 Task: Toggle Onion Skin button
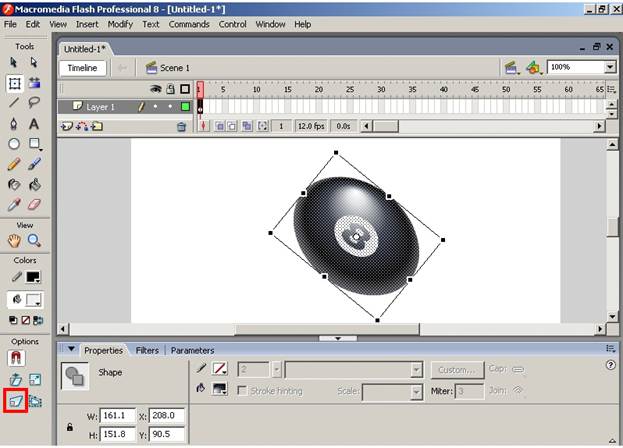[219, 126]
